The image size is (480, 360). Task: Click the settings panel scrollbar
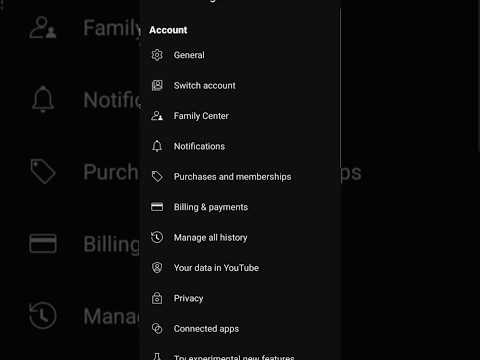[340, 88]
